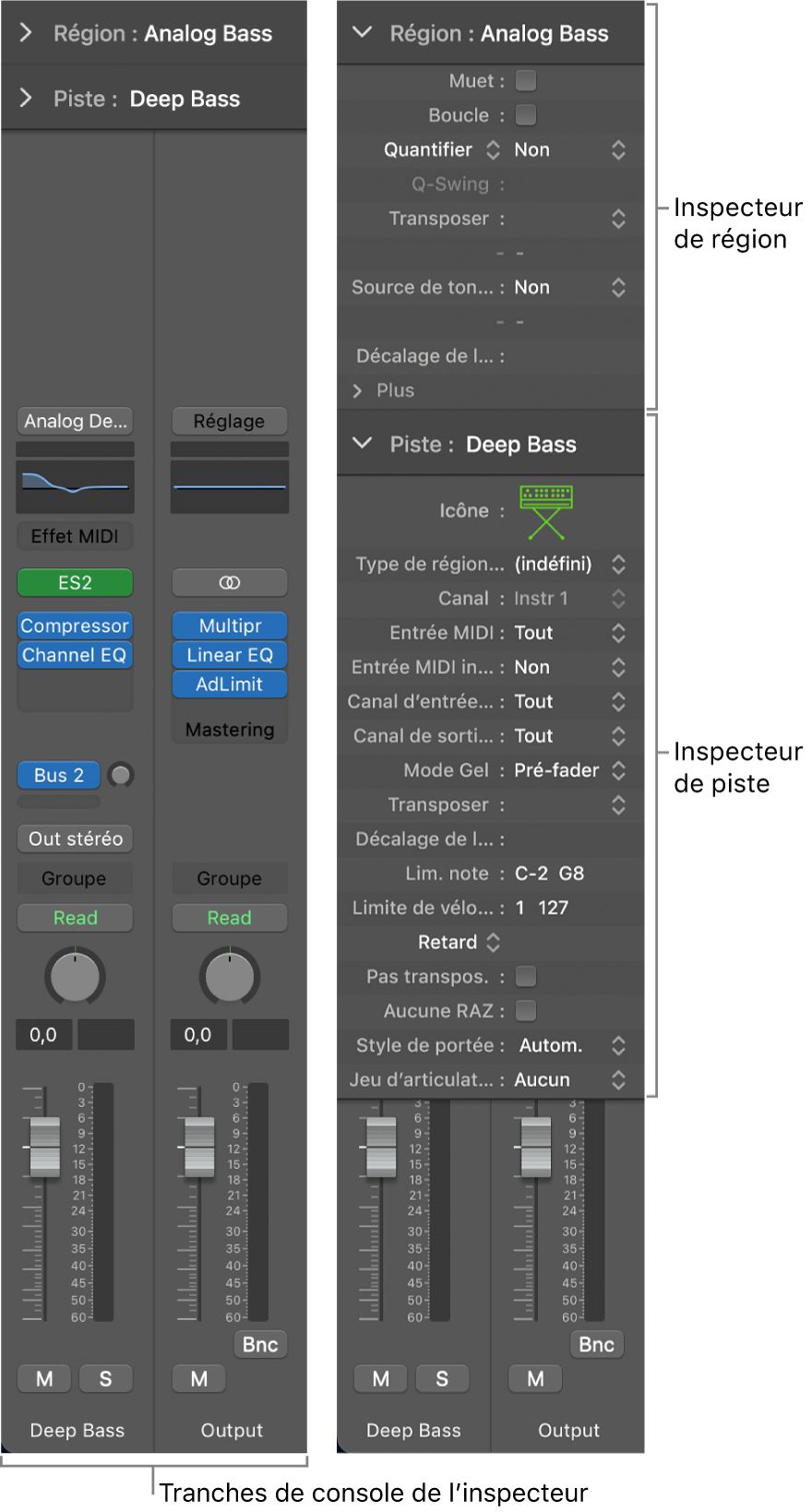The image size is (812, 1512).
Task: Click the stereo link circles icon
Action: [230, 583]
